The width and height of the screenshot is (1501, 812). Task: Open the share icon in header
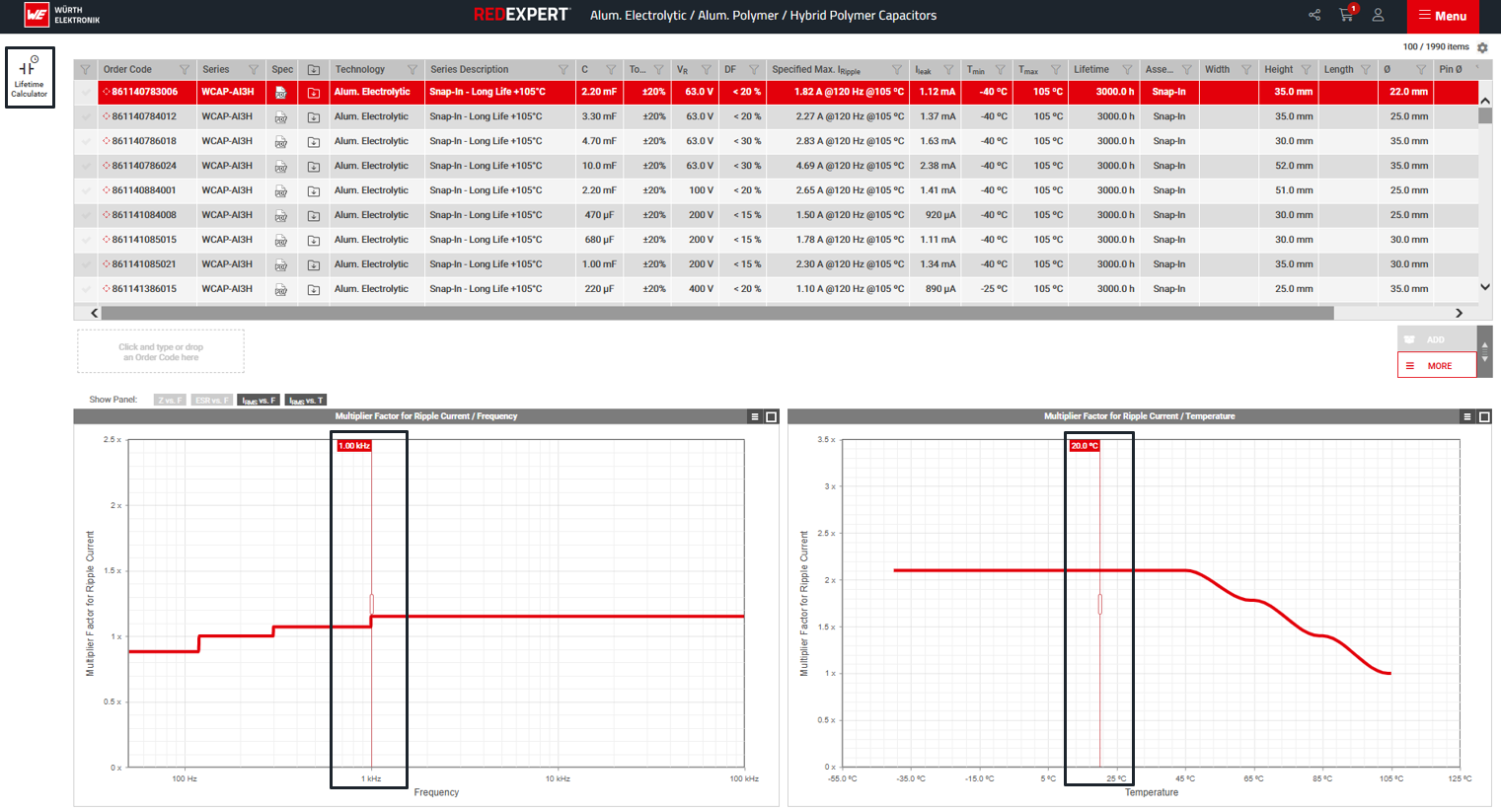pos(1314,15)
